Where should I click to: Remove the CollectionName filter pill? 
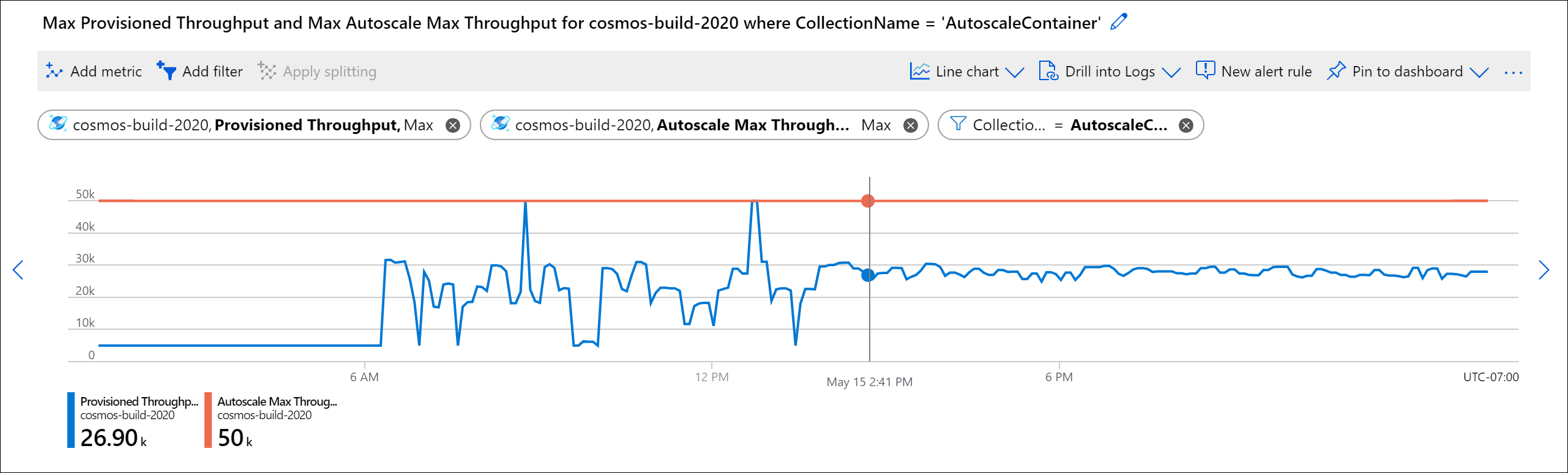coord(1186,125)
